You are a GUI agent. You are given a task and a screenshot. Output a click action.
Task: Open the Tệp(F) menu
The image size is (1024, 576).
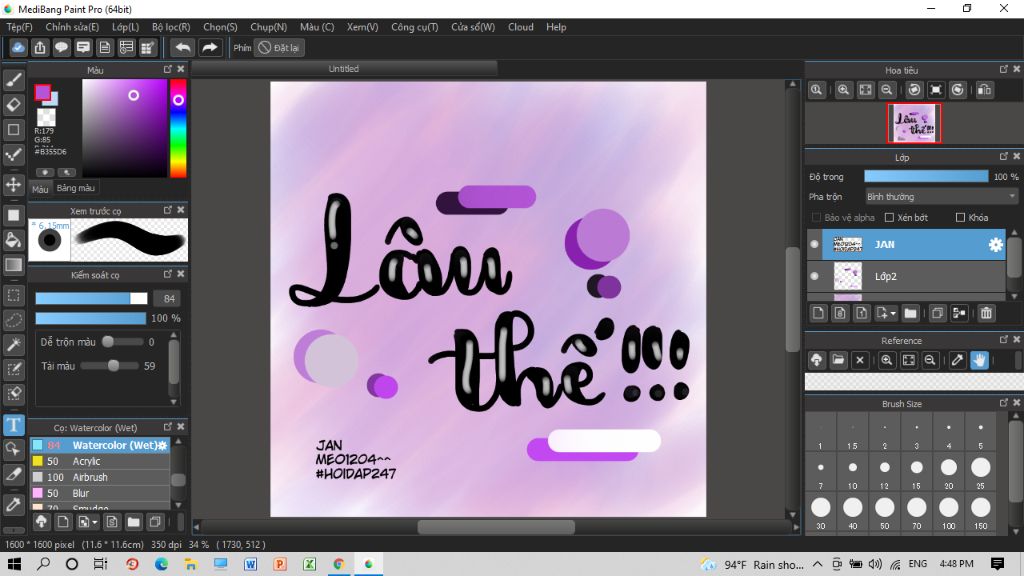20,27
